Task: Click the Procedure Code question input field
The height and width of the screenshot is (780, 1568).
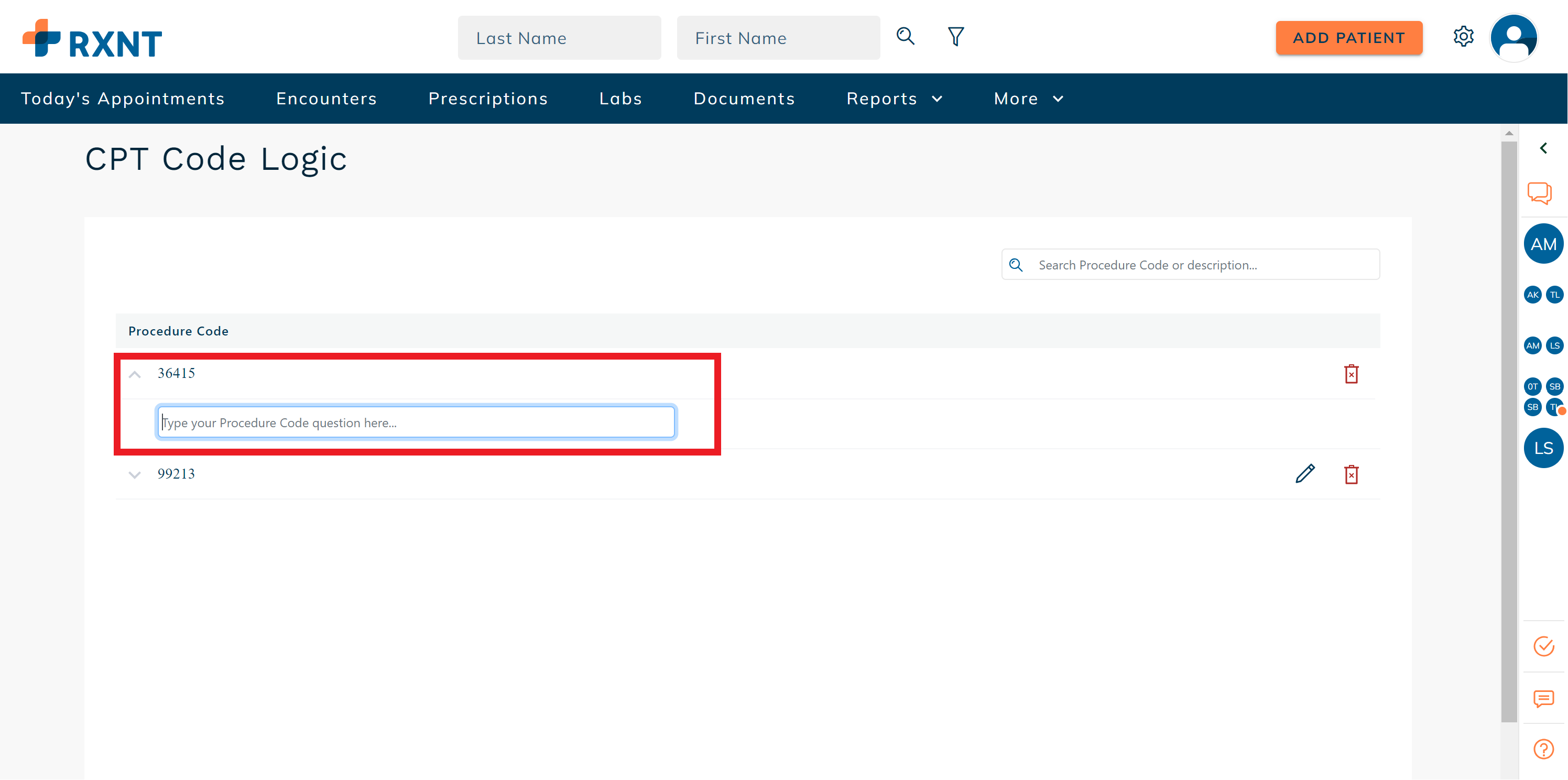Action: tap(416, 422)
